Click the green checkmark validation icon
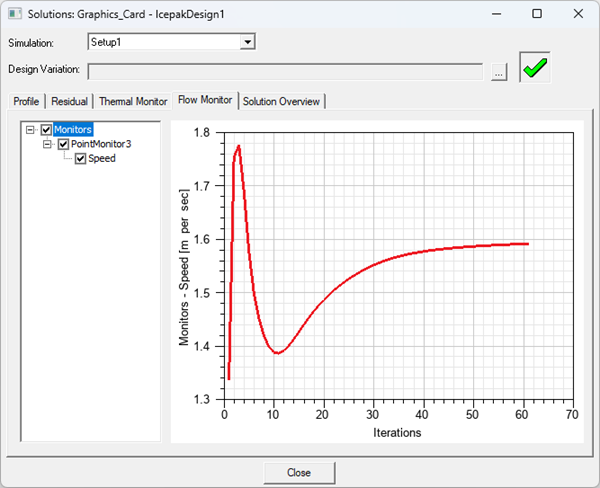The height and width of the screenshot is (488, 600). pos(534,69)
